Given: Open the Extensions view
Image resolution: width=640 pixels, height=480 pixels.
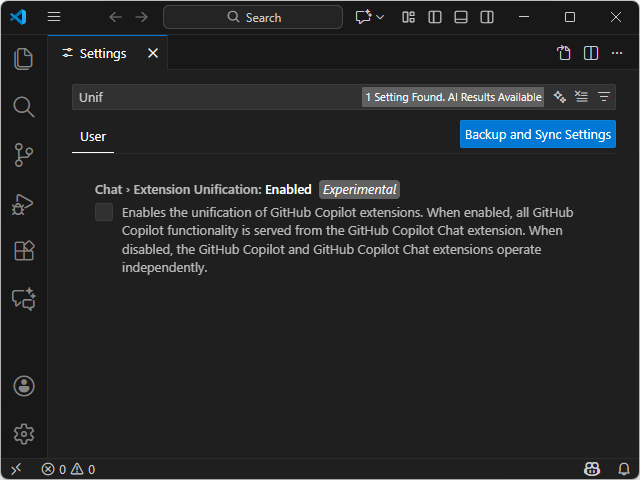Looking at the screenshot, I should (x=24, y=251).
